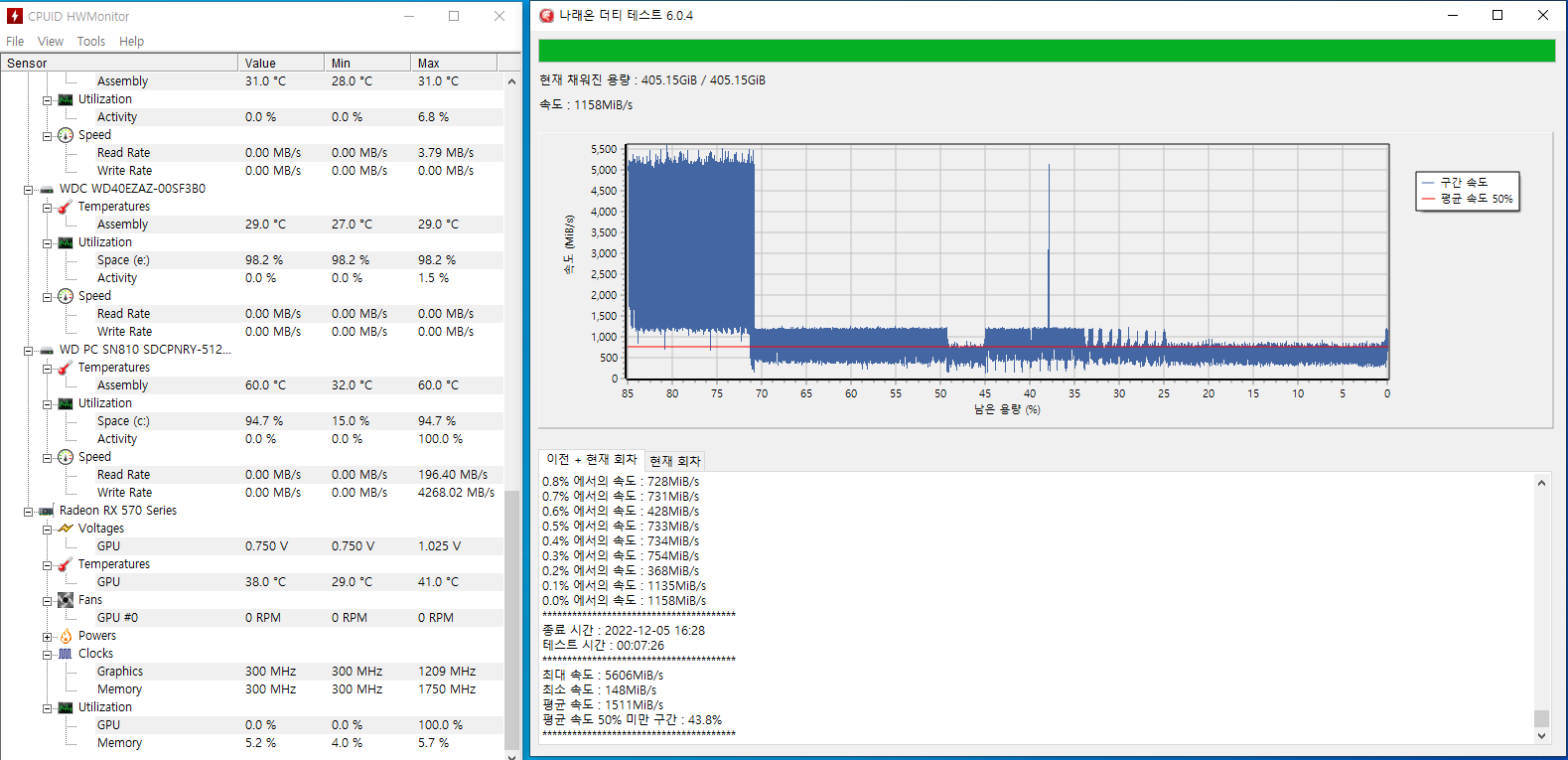Click the blue 구간 속도 legend entry
1568x760 pixels.
point(1455,182)
